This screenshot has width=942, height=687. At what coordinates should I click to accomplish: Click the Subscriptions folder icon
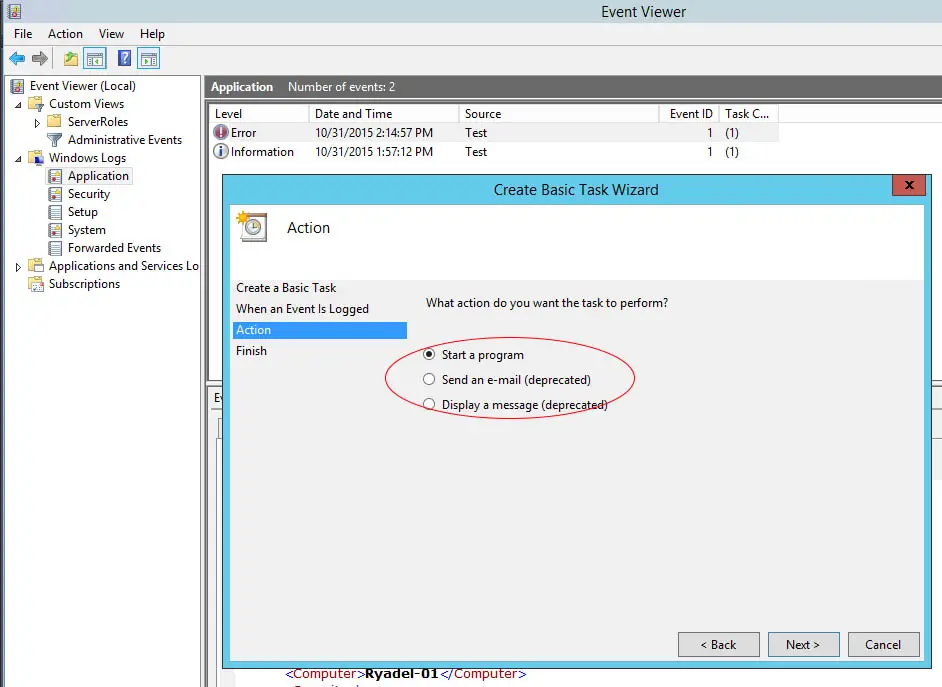pos(37,284)
